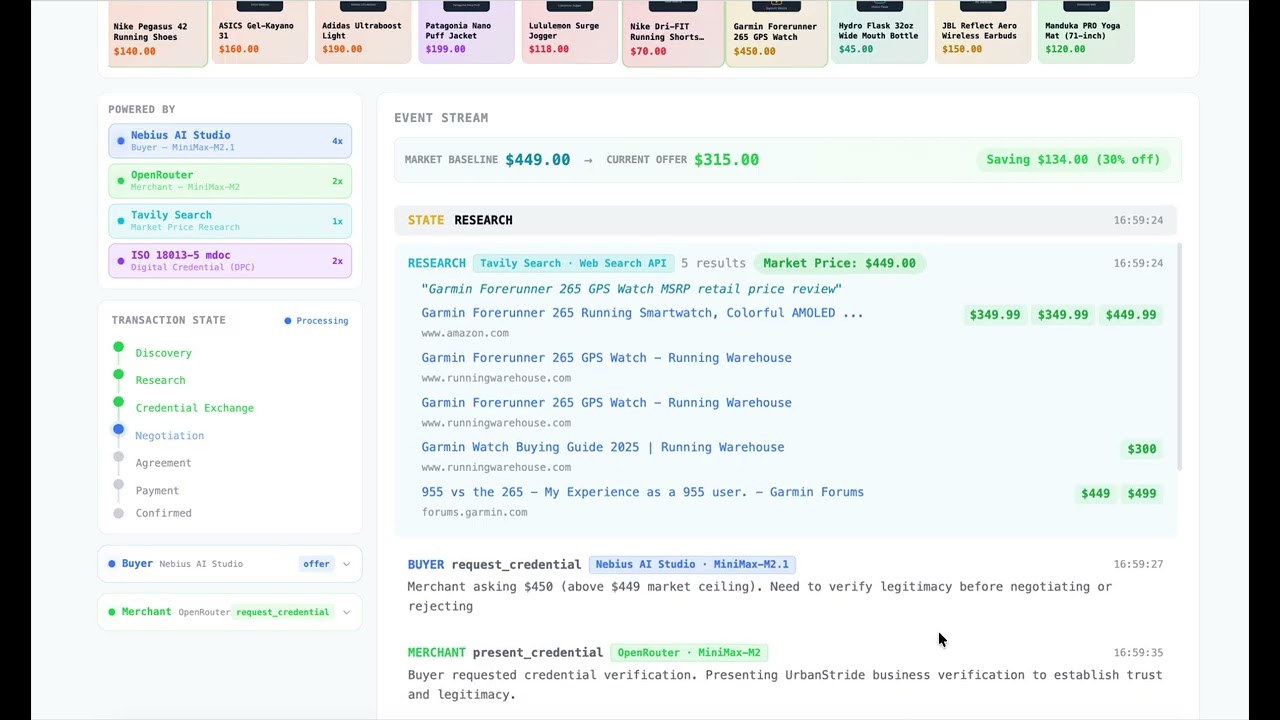Open the Nike Pegasus 42 Running Shoes card
1280x720 pixels.
click(x=158, y=33)
